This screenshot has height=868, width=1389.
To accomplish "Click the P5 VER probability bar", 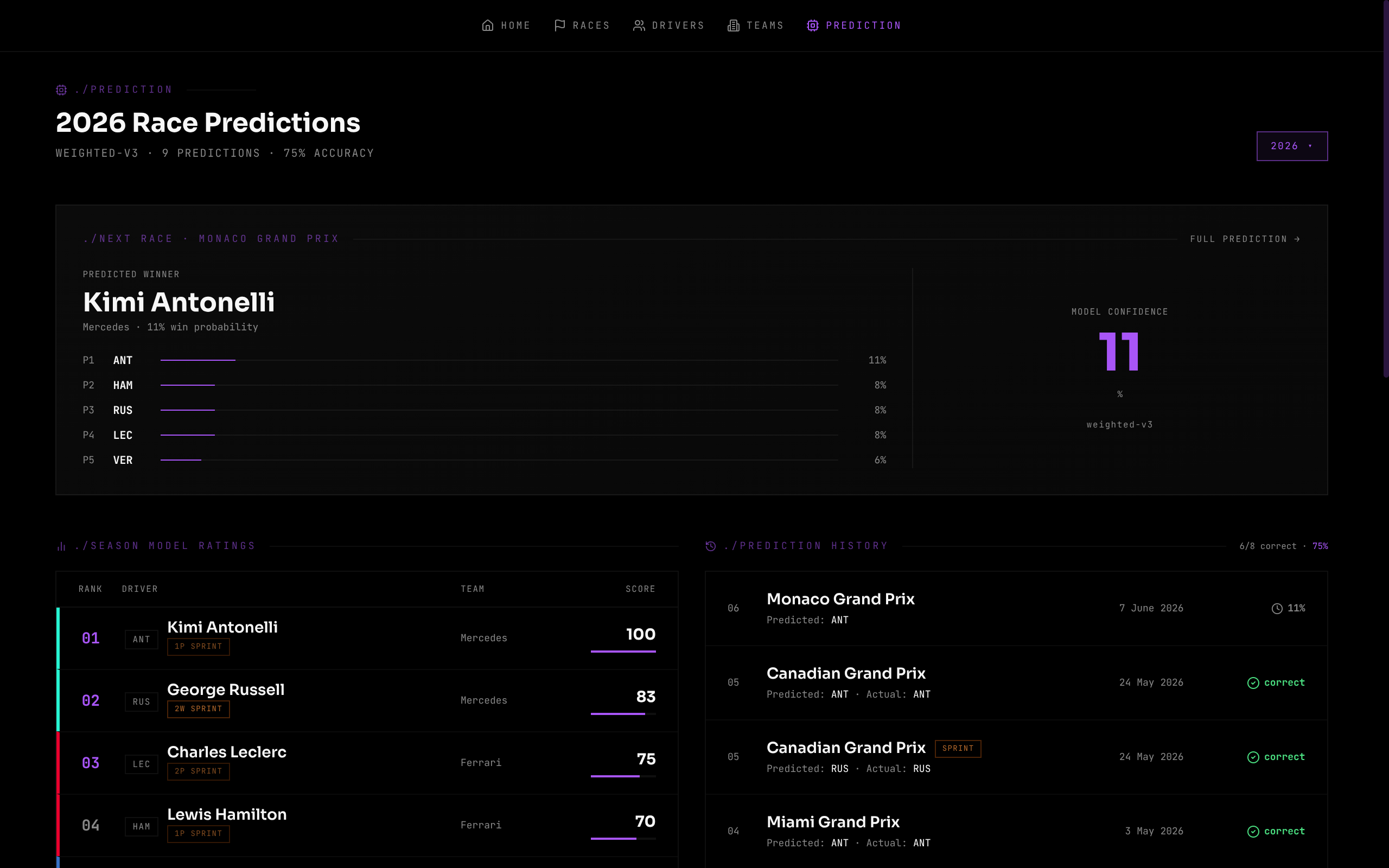I will click(x=499, y=460).
